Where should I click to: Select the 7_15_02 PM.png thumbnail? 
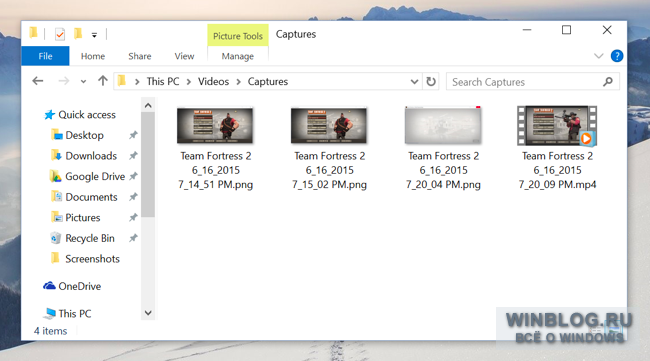click(329, 126)
